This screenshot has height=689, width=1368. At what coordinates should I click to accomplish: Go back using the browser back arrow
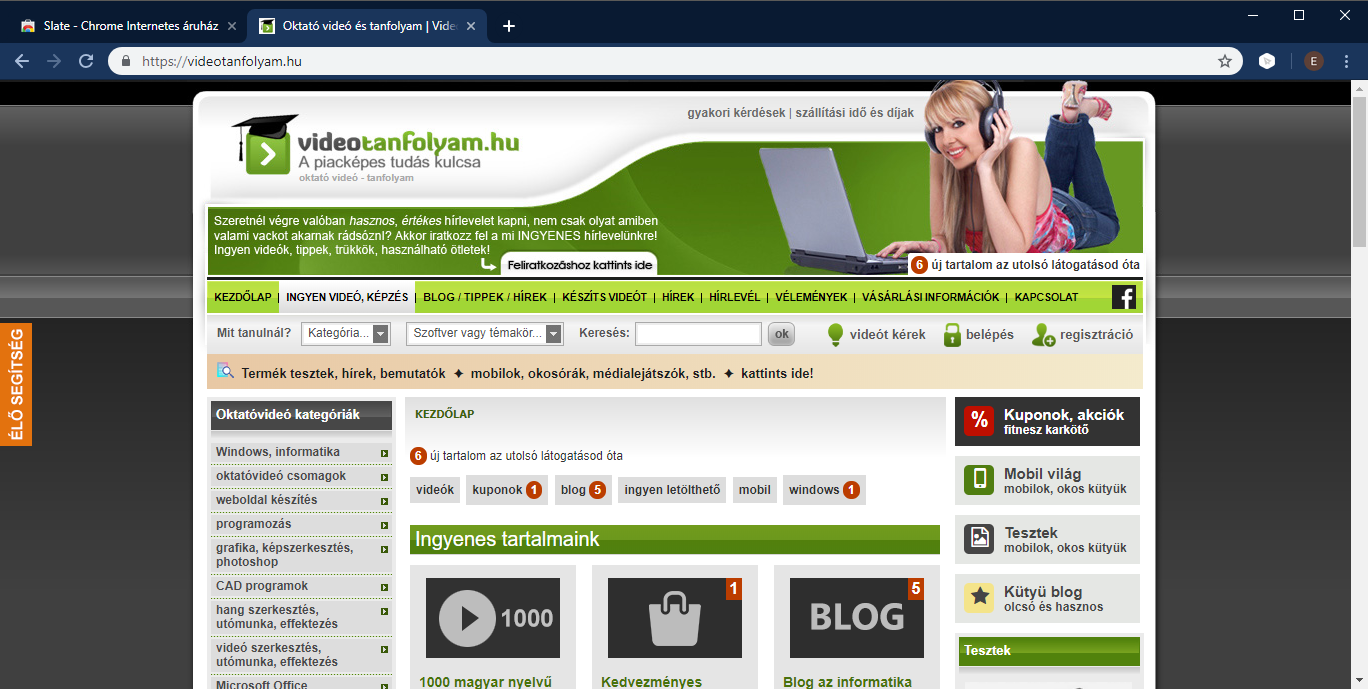click(x=22, y=61)
